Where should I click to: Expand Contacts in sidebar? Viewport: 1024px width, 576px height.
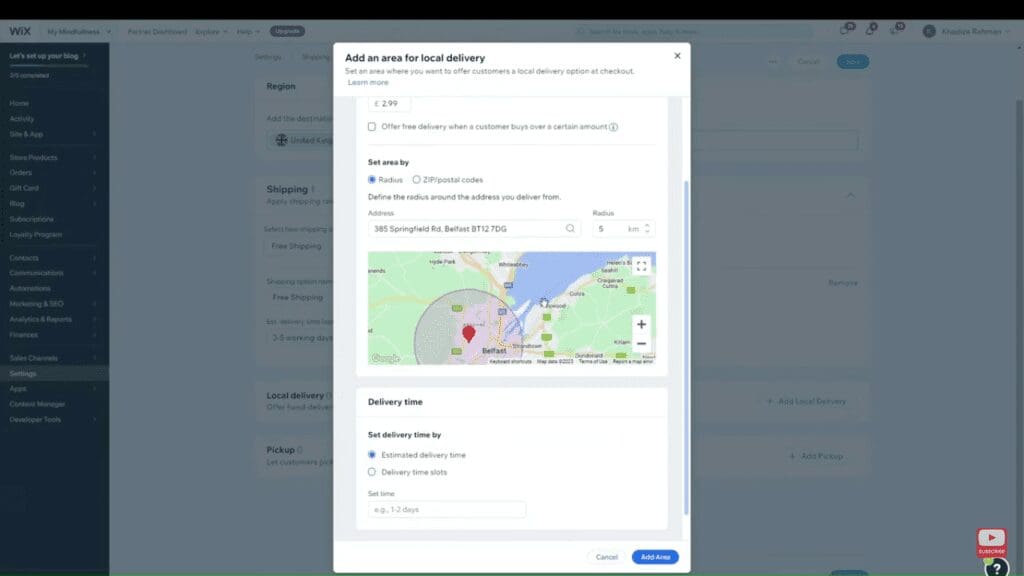pyautogui.click(x=52, y=258)
